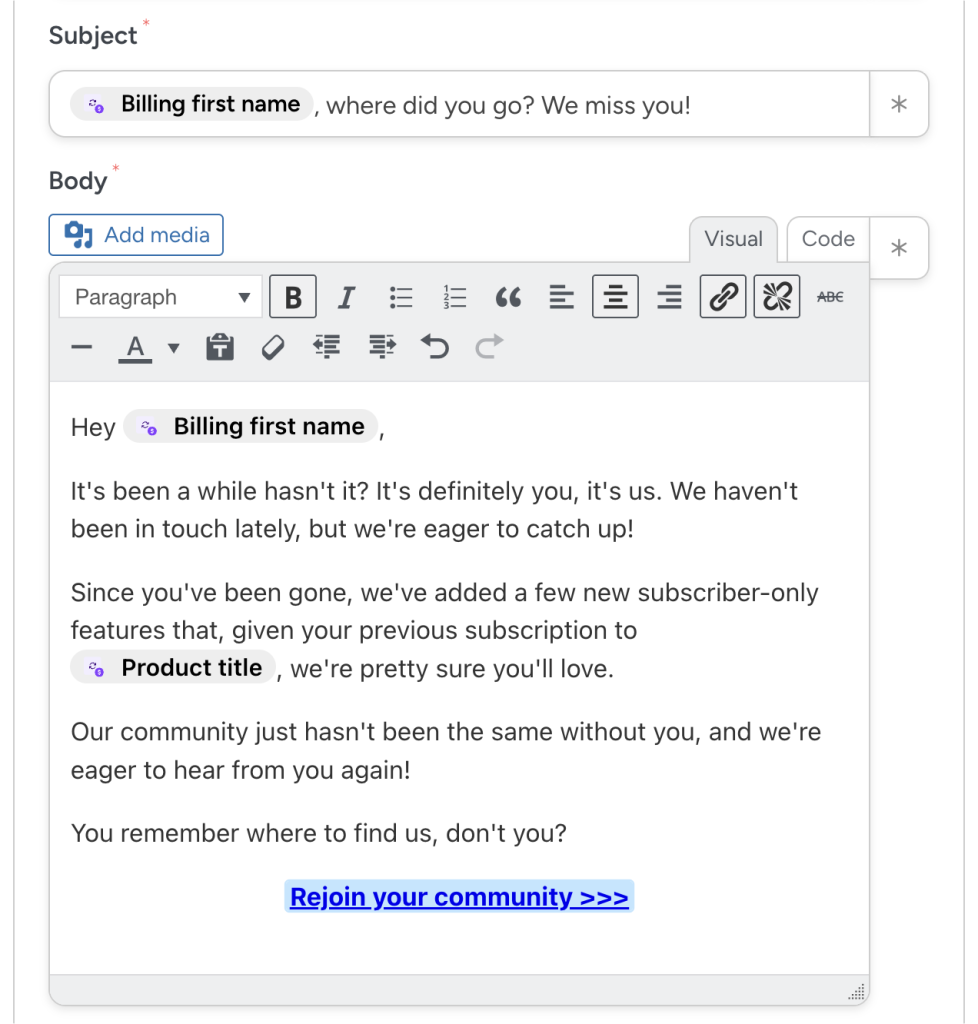
Task: Toggle bold formatting in the toolbar
Action: 292,296
